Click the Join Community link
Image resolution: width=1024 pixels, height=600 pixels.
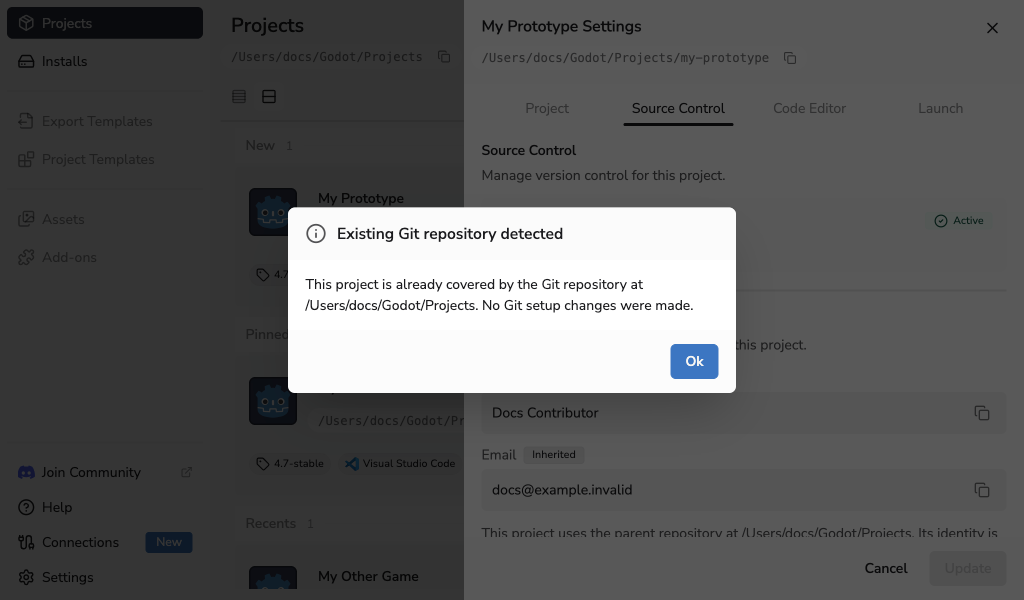pyautogui.click(x=105, y=472)
